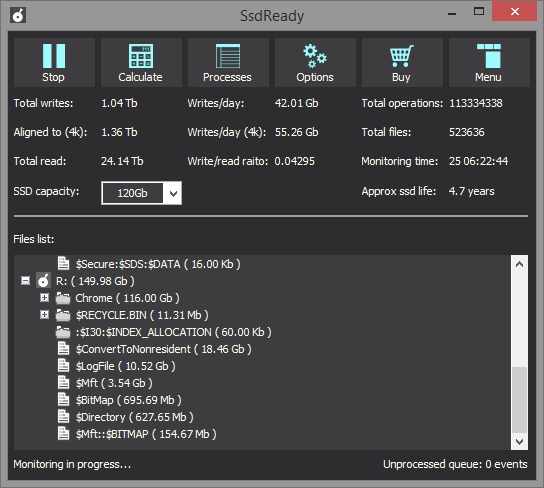Image resolution: width=544 pixels, height=488 pixels.
Task: Click the Total writes value 1.04 Tb
Action: click(119, 103)
